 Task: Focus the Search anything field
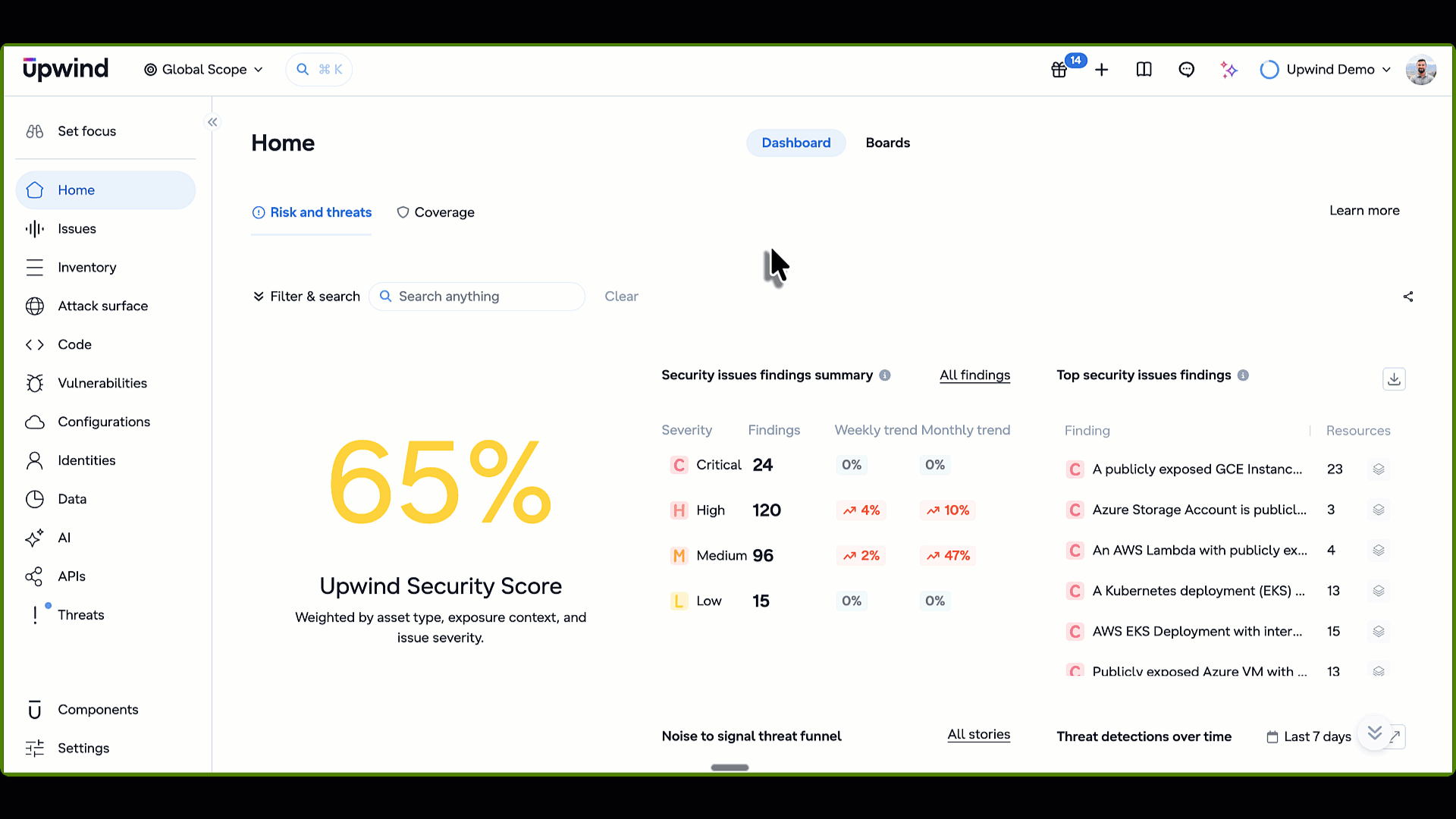[477, 297]
